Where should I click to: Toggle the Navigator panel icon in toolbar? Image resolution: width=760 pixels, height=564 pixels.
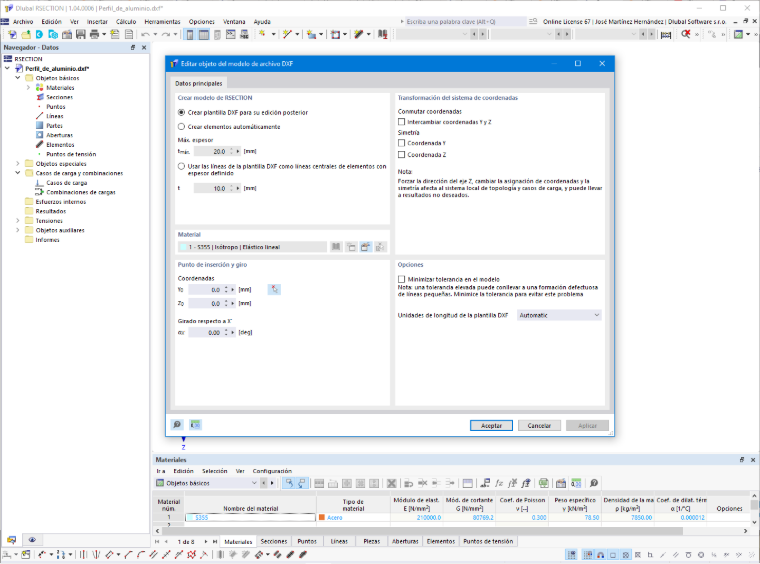pos(190,34)
